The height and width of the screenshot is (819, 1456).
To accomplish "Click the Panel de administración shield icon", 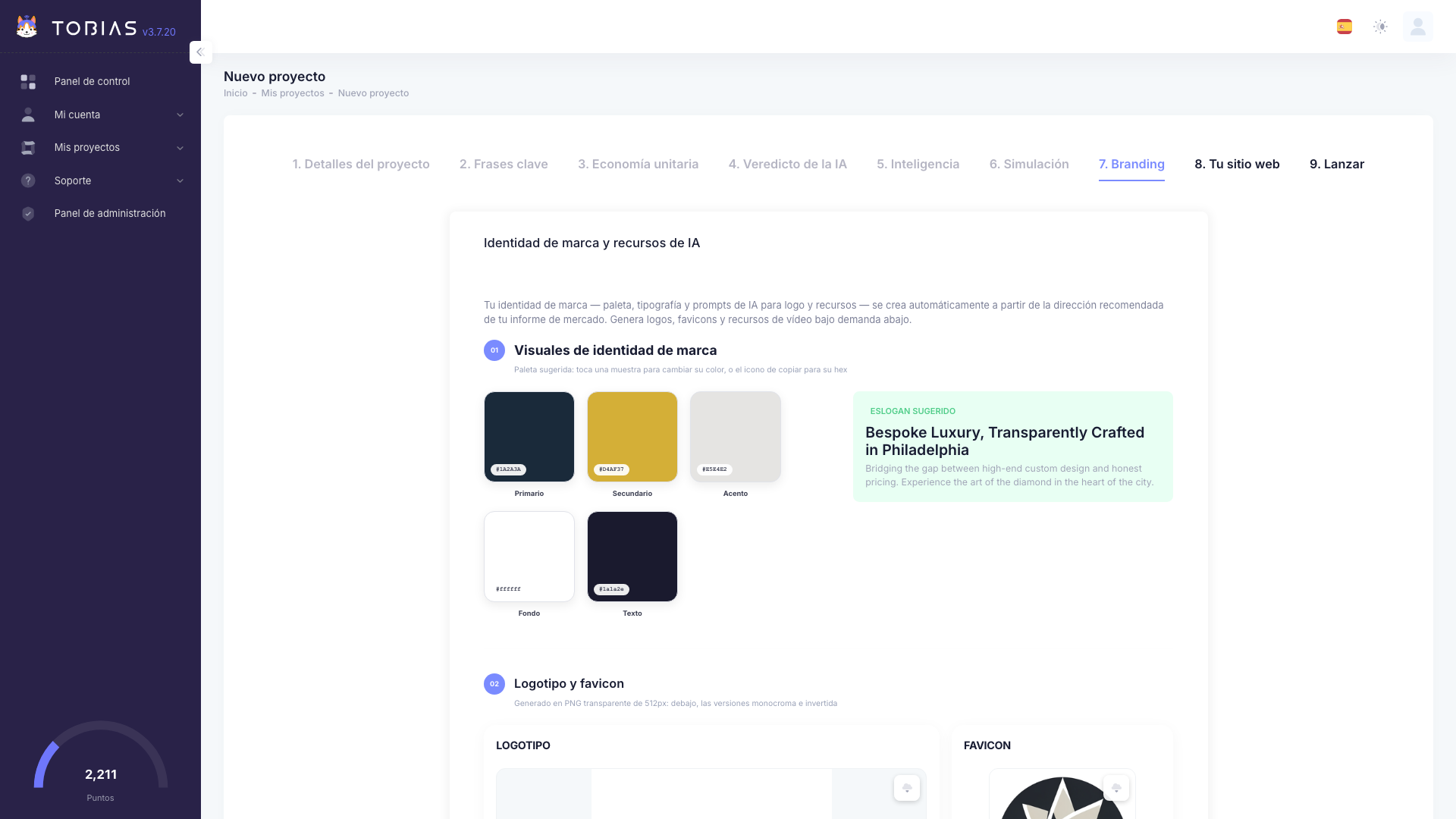I will [28, 214].
